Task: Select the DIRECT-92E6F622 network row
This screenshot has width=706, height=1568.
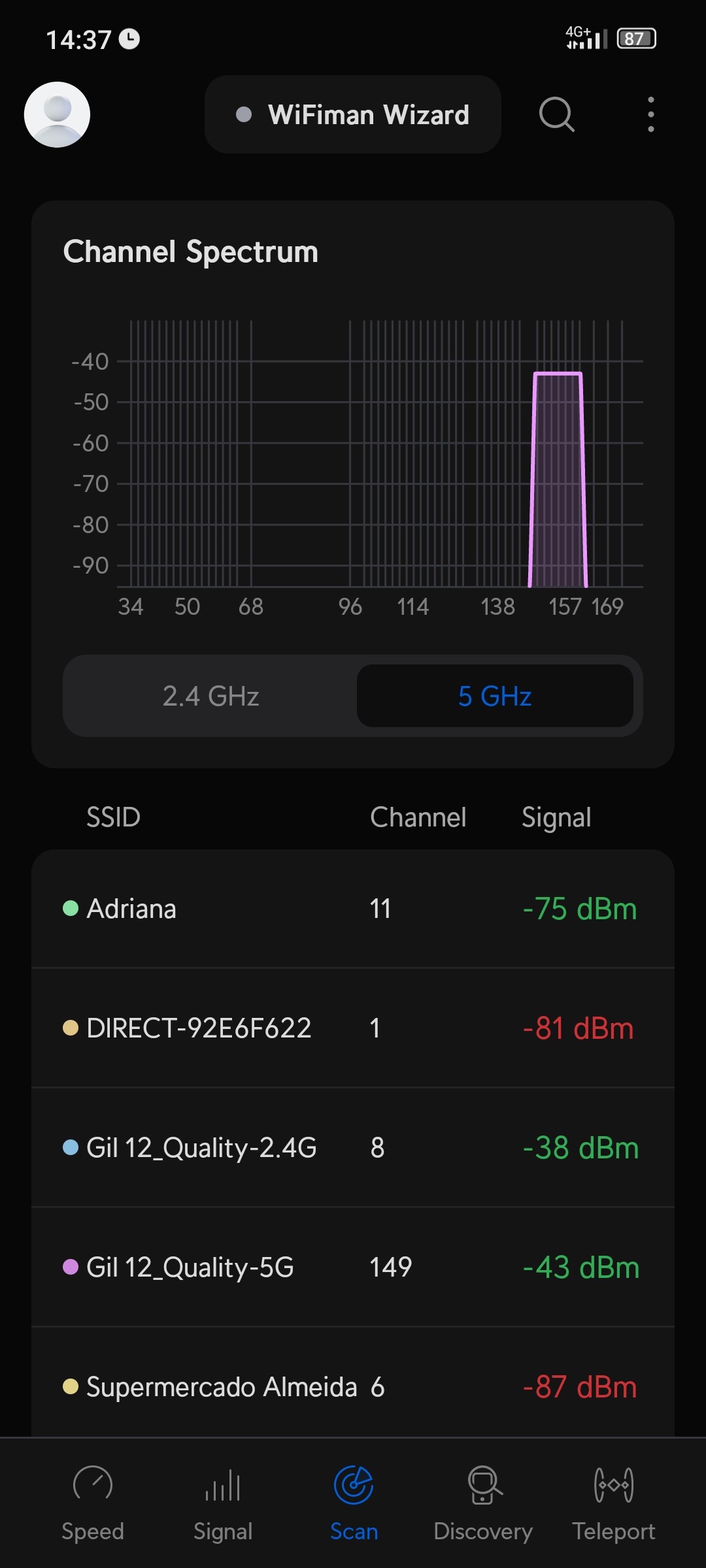Action: [353, 1028]
